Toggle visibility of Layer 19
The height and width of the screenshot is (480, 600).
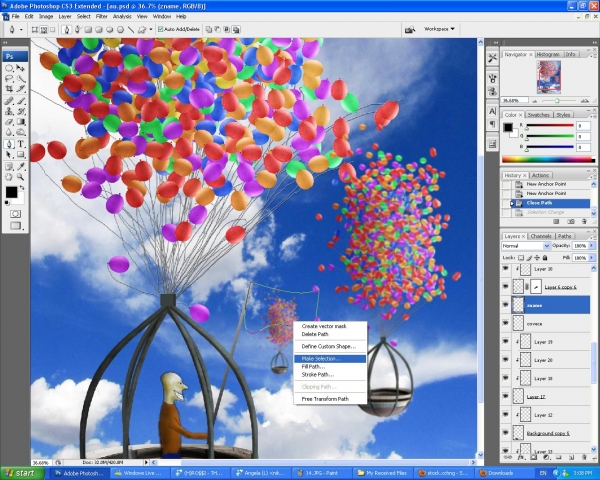point(506,342)
